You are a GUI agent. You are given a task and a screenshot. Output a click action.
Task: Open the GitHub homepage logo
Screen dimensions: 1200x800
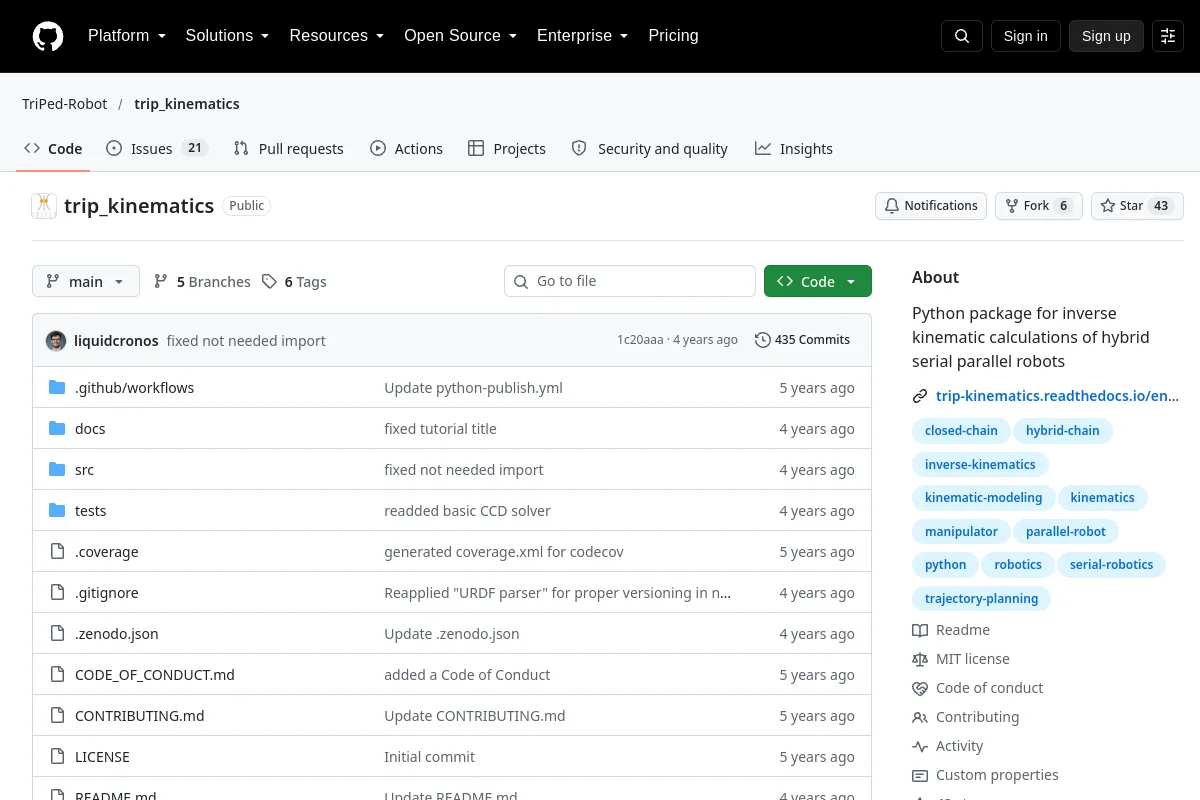click(48, 36)
